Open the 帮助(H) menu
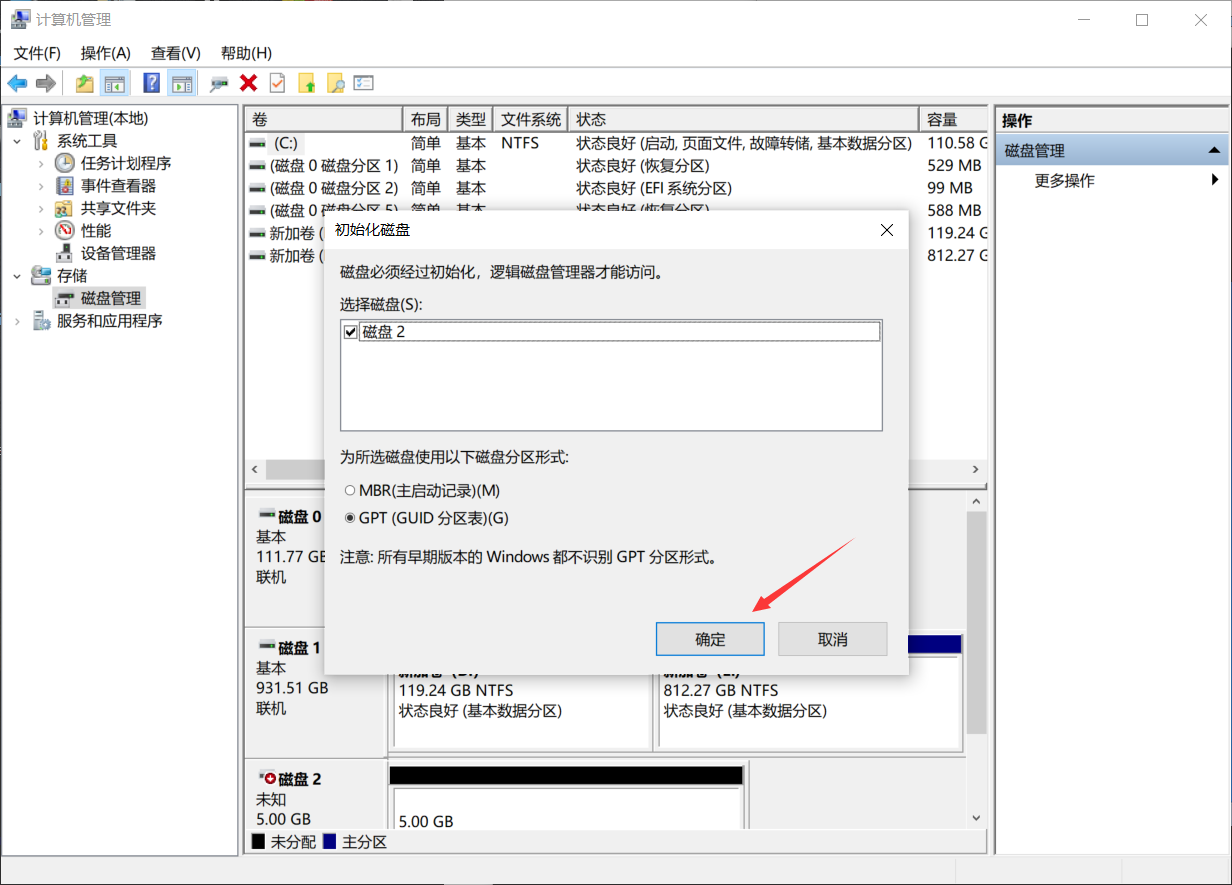 246,53
